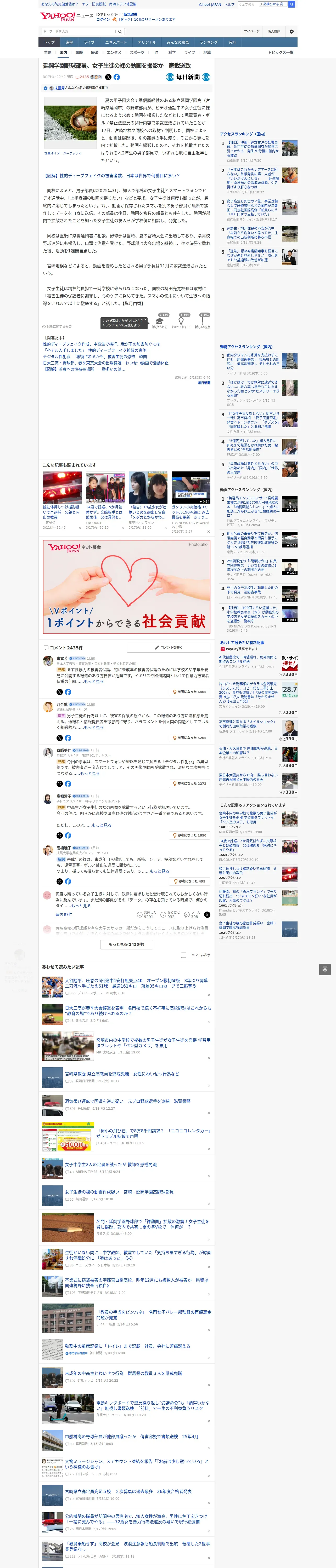Share 京師美佳's comment on Facebook
This screenshot has height=1568, width=336.
(x=68, y=783)
